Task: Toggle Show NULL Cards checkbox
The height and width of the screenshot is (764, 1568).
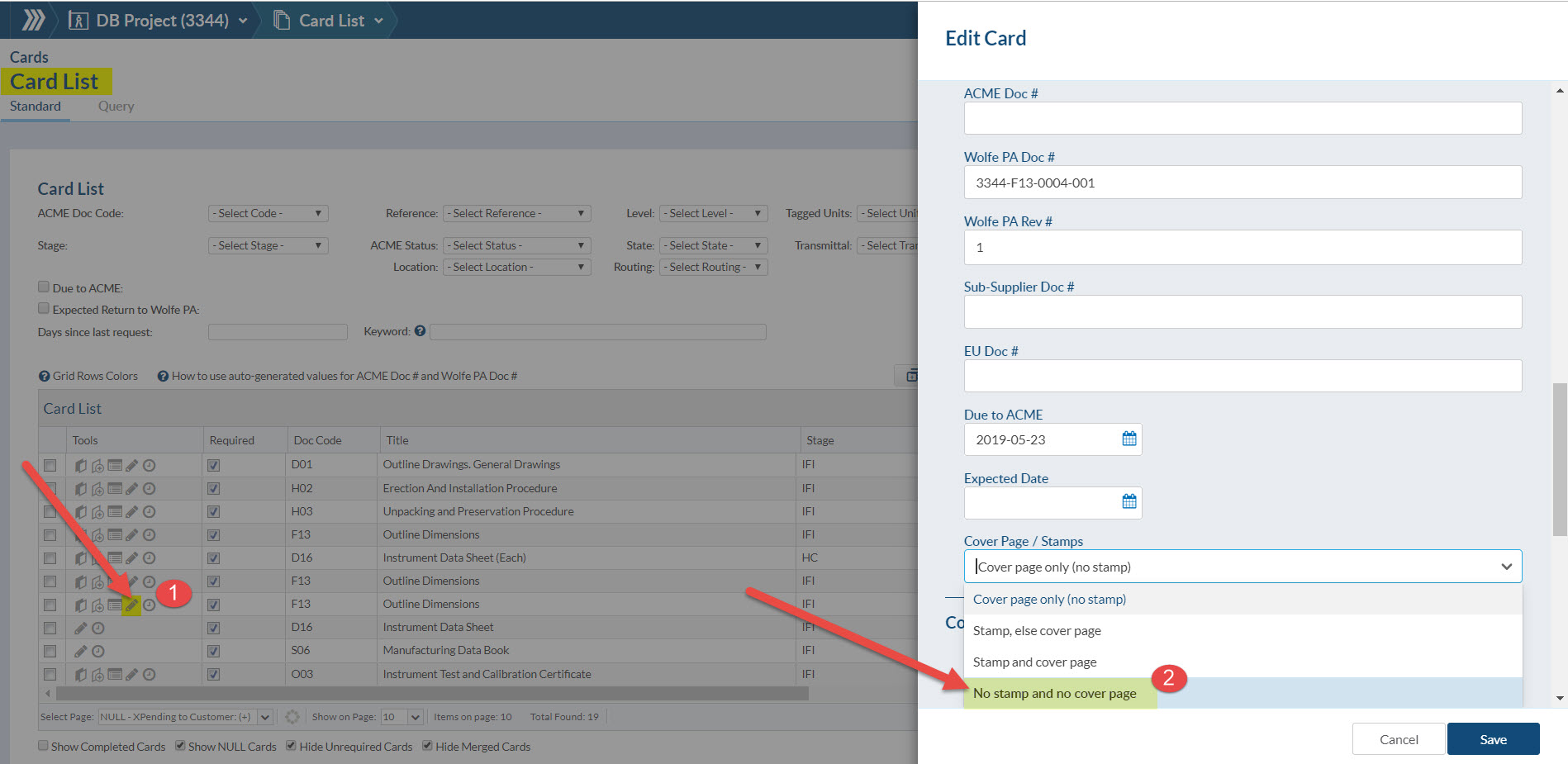Action: 180,746
